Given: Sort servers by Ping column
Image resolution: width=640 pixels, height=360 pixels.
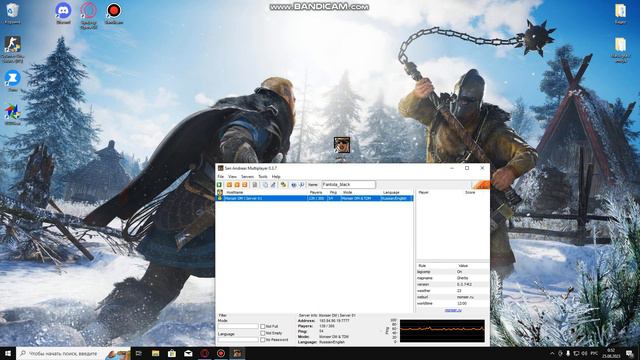Looking at the screenshot, I should [x=333, y=192].
